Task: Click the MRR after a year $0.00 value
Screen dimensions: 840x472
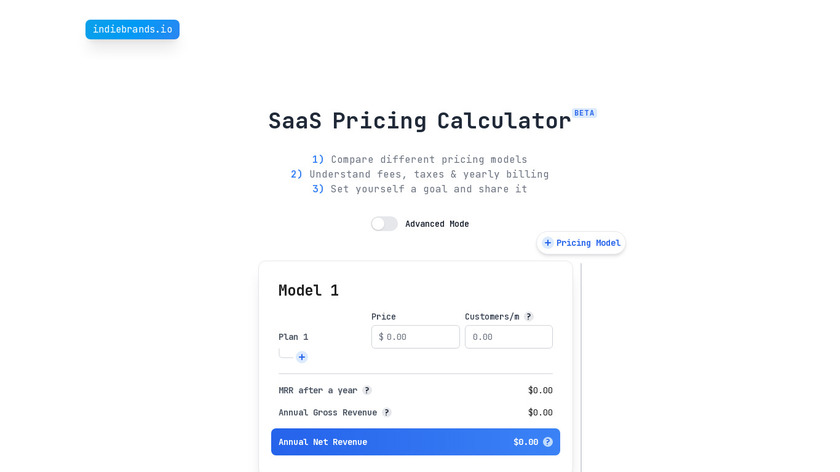Action: pos(540,390)
